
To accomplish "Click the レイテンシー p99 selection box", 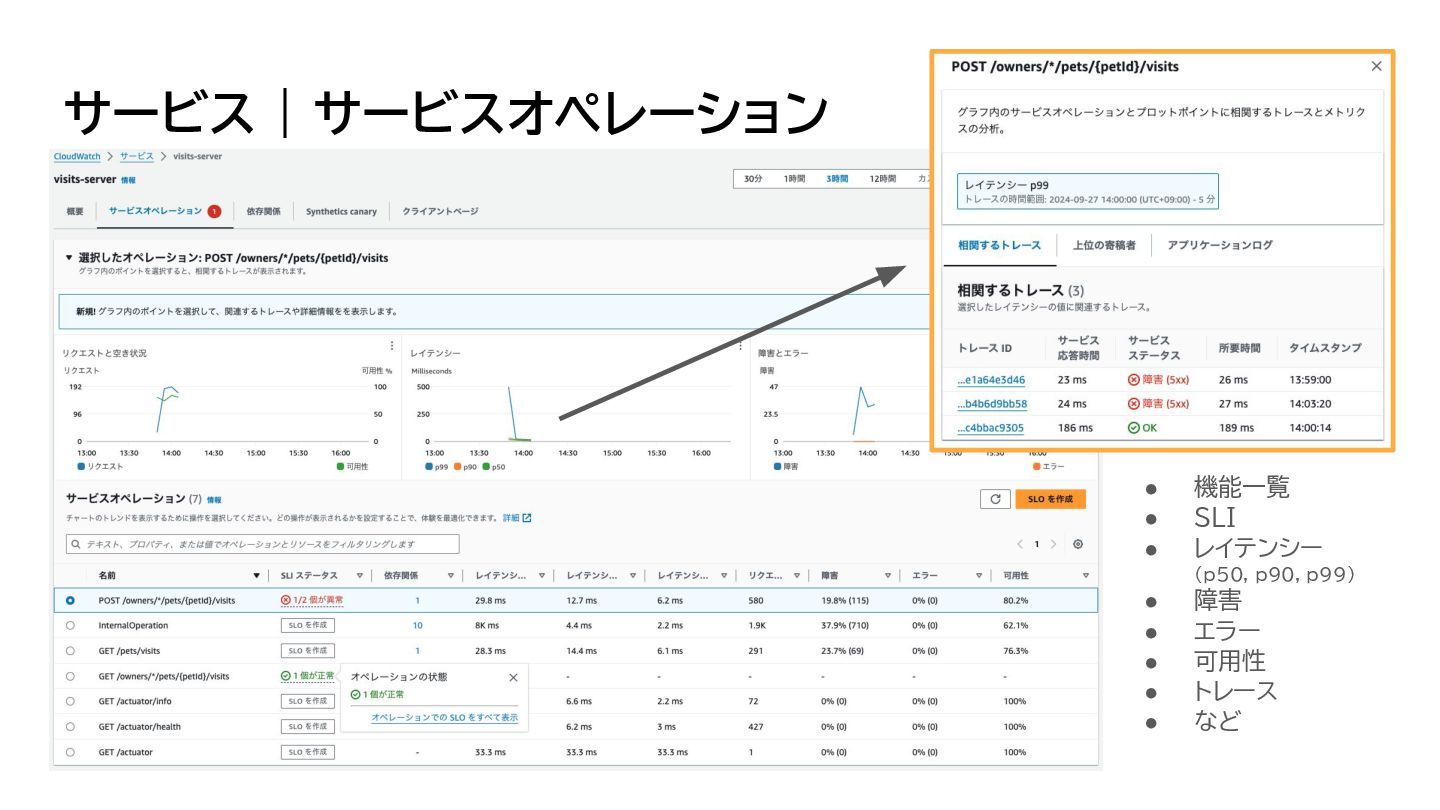I will click(1087, 191).
